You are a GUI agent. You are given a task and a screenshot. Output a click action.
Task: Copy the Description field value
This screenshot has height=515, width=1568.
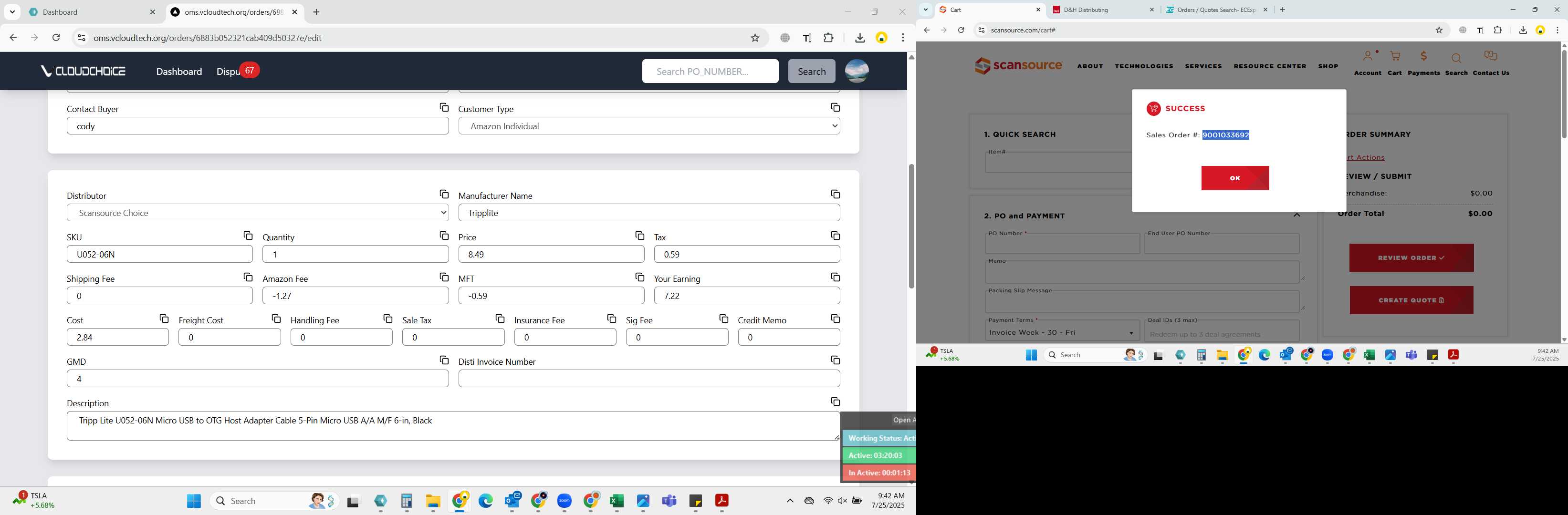click(835, 402)
